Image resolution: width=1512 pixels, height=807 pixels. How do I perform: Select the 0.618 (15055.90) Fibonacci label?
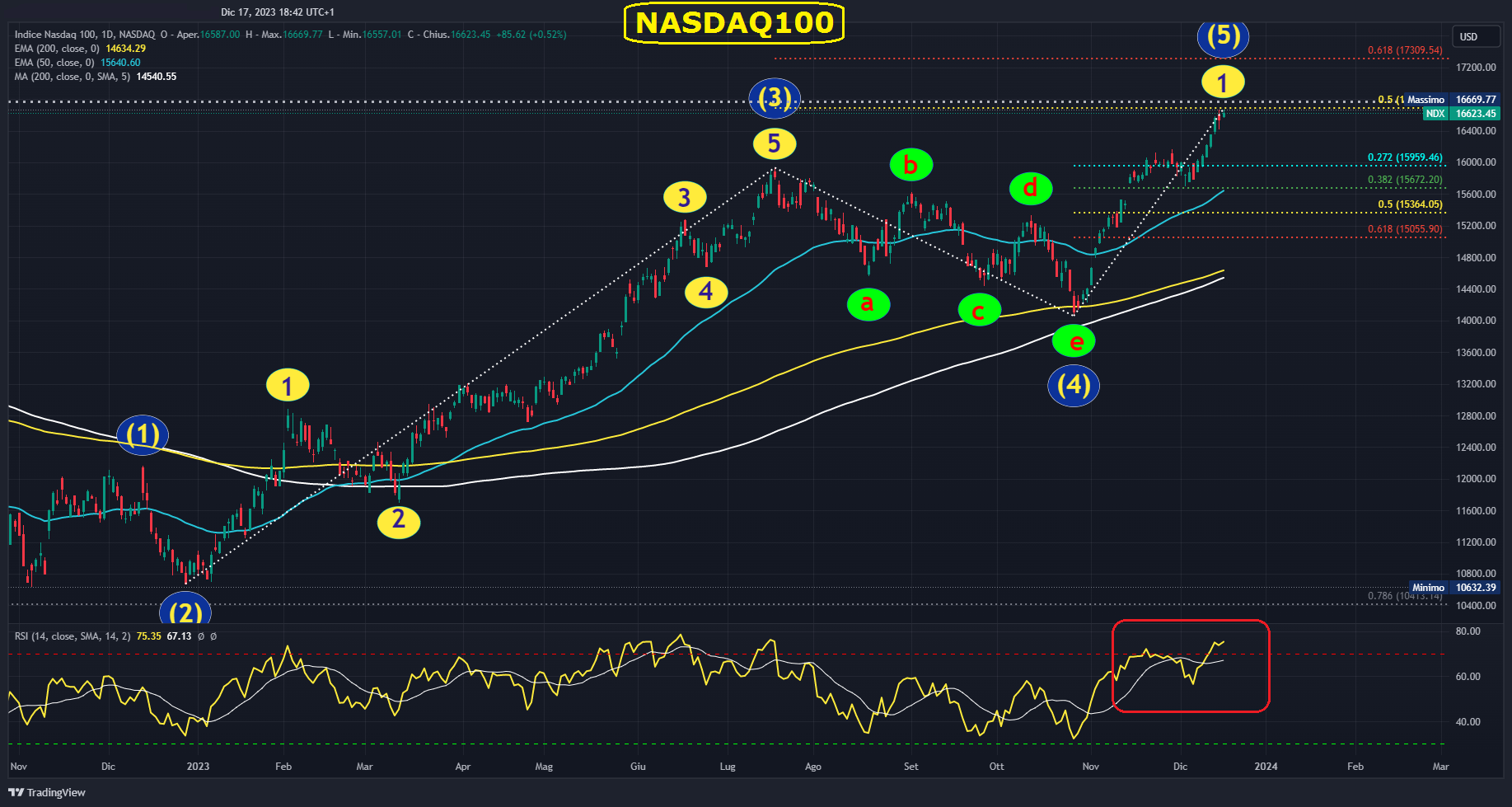(1405, 229)
